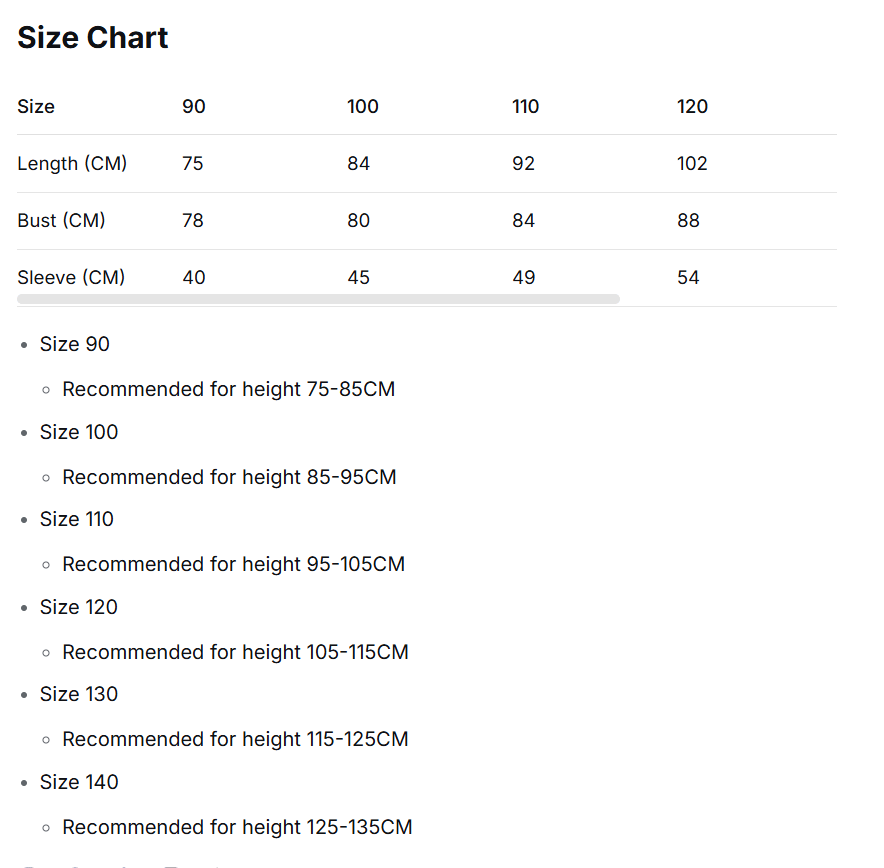Click the 92 length value for size 110
The height and width of the screenshot is (868, 884).
(523, 164)
